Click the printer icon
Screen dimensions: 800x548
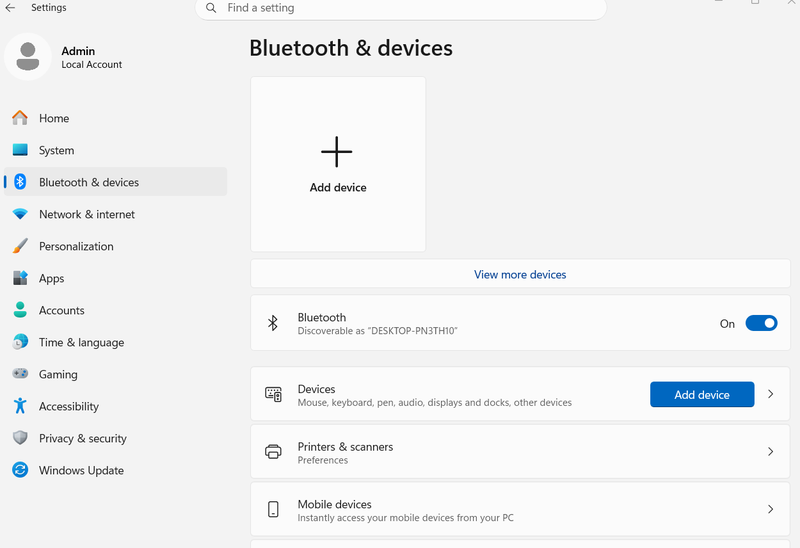273,452
